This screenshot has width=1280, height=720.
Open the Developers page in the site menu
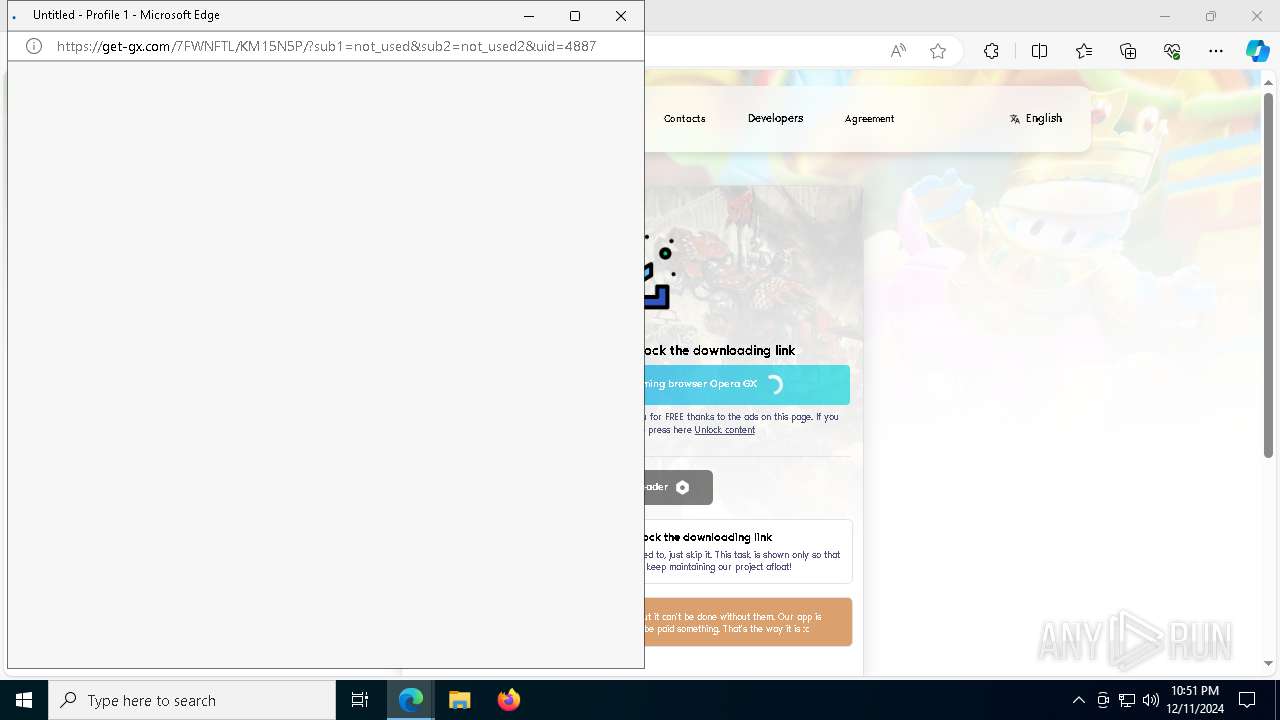point(775,118)
